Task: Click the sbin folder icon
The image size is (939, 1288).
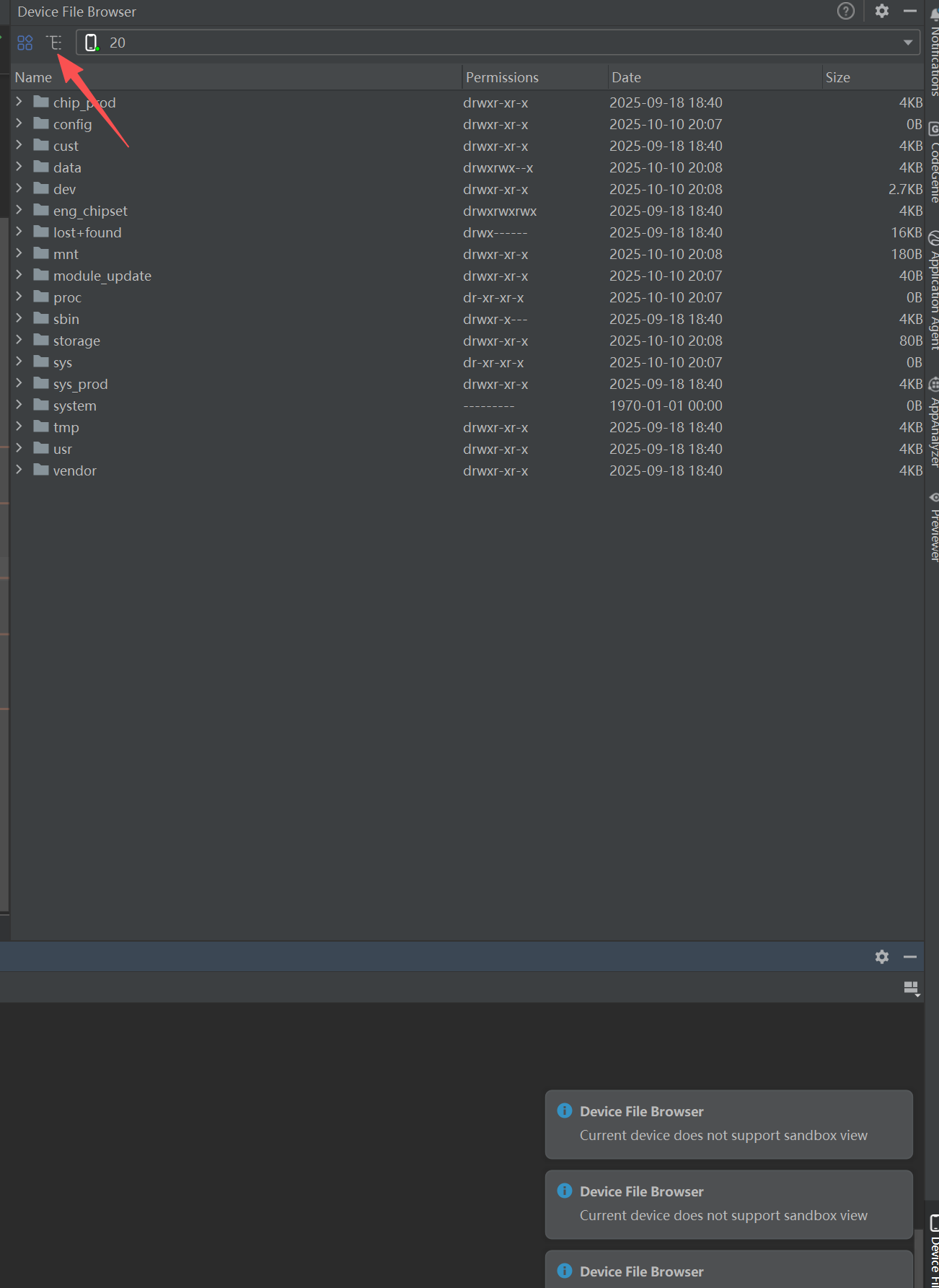Action: [x=41, y=318]
